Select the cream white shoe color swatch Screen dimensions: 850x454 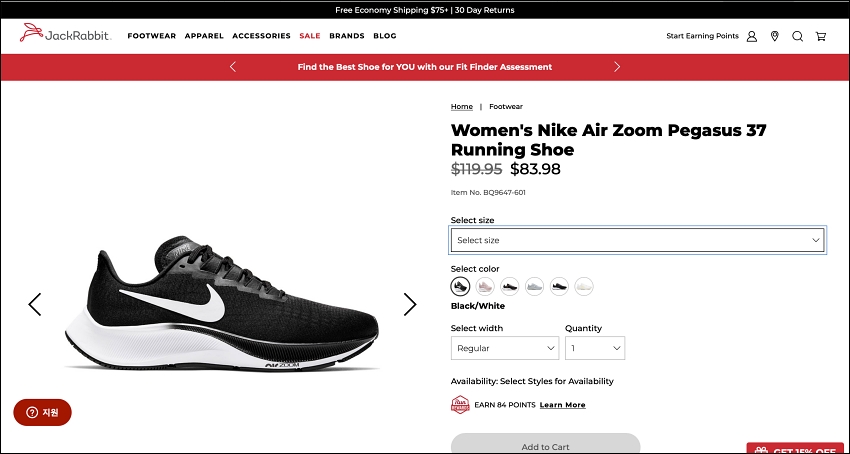(584, 286)
